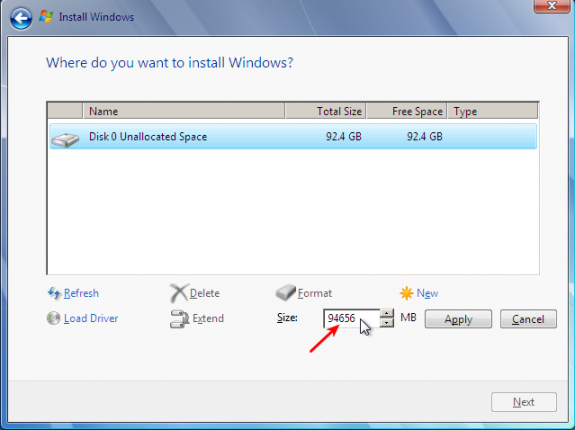
Task: Click the Format drive icon
Action: click(286, 293)
